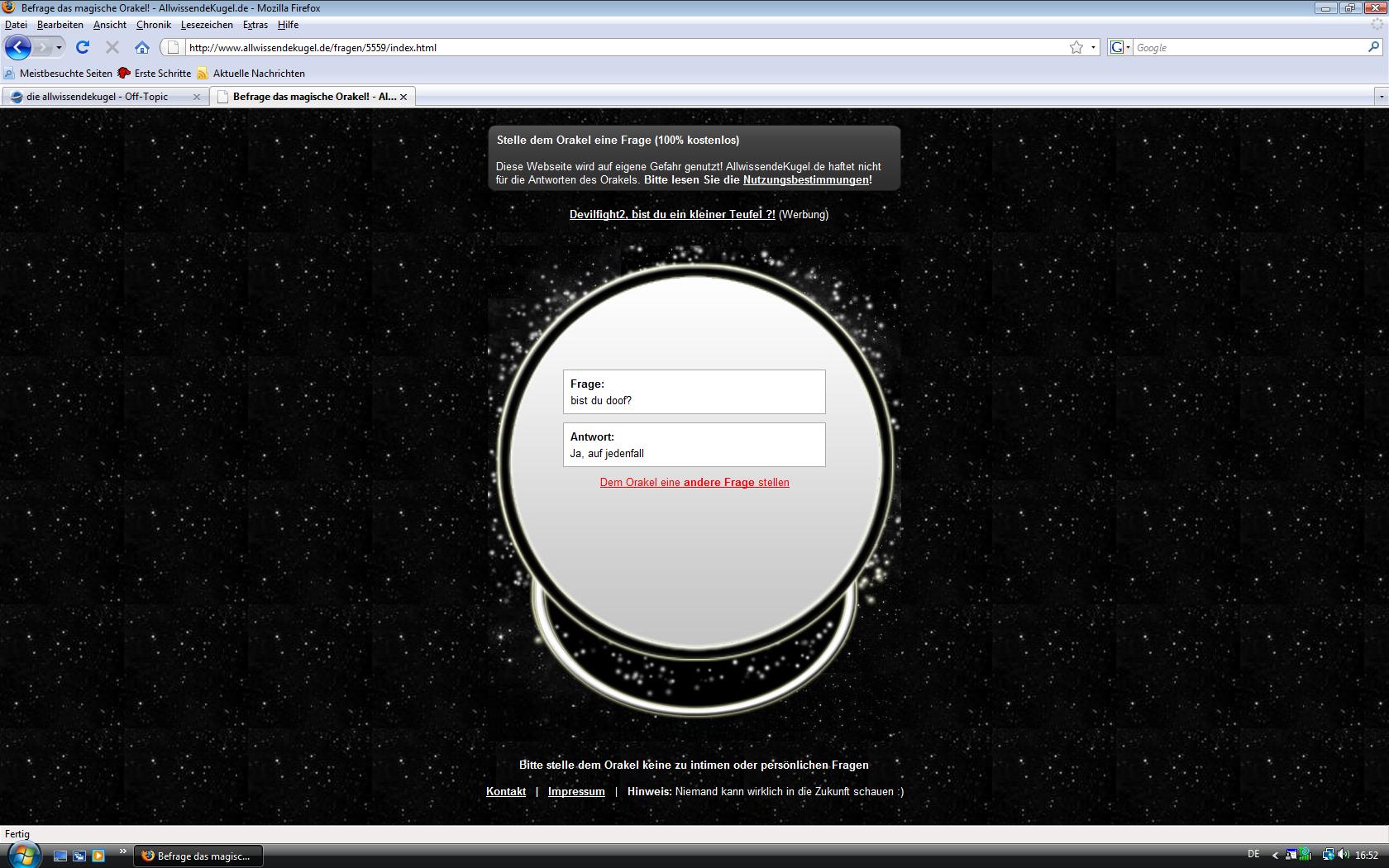Bookmark this page with the star icon
The image size is (1389, 868).
coord(1076,47)
